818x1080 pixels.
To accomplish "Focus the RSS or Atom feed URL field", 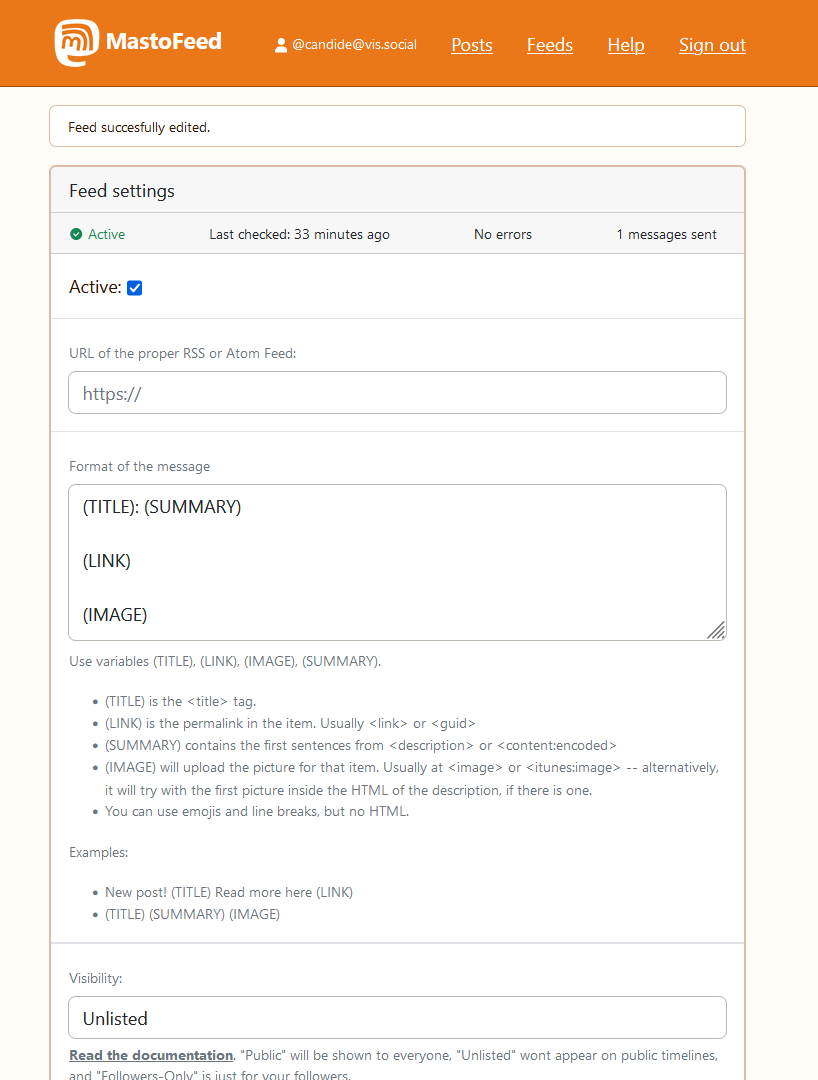I will (397, 393).
